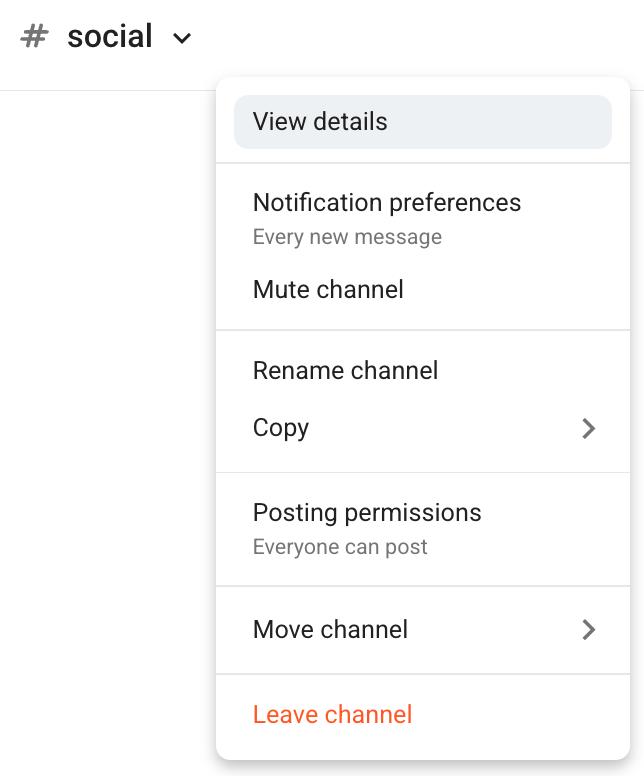The height and width of the screenshot is (776, 644).
Task: Open Posting permissions settings
Action: coord(367,512)
